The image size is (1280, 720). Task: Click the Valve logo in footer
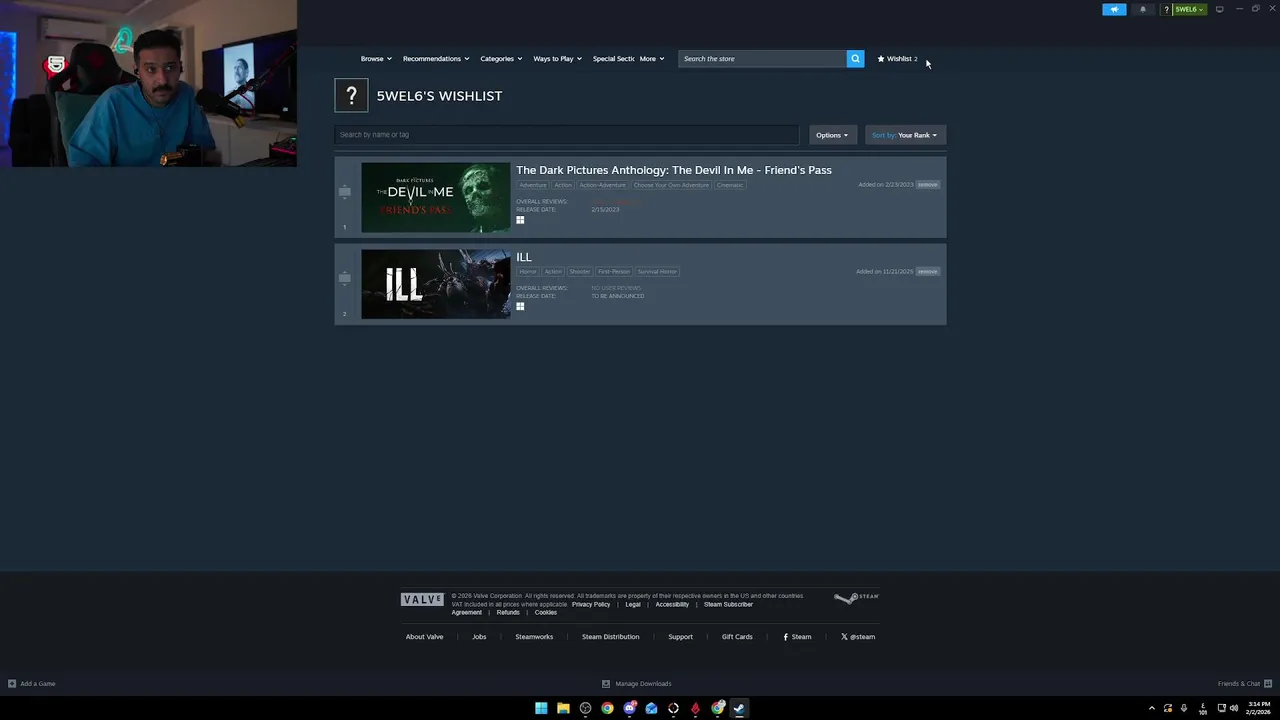(x=422, y=599)
